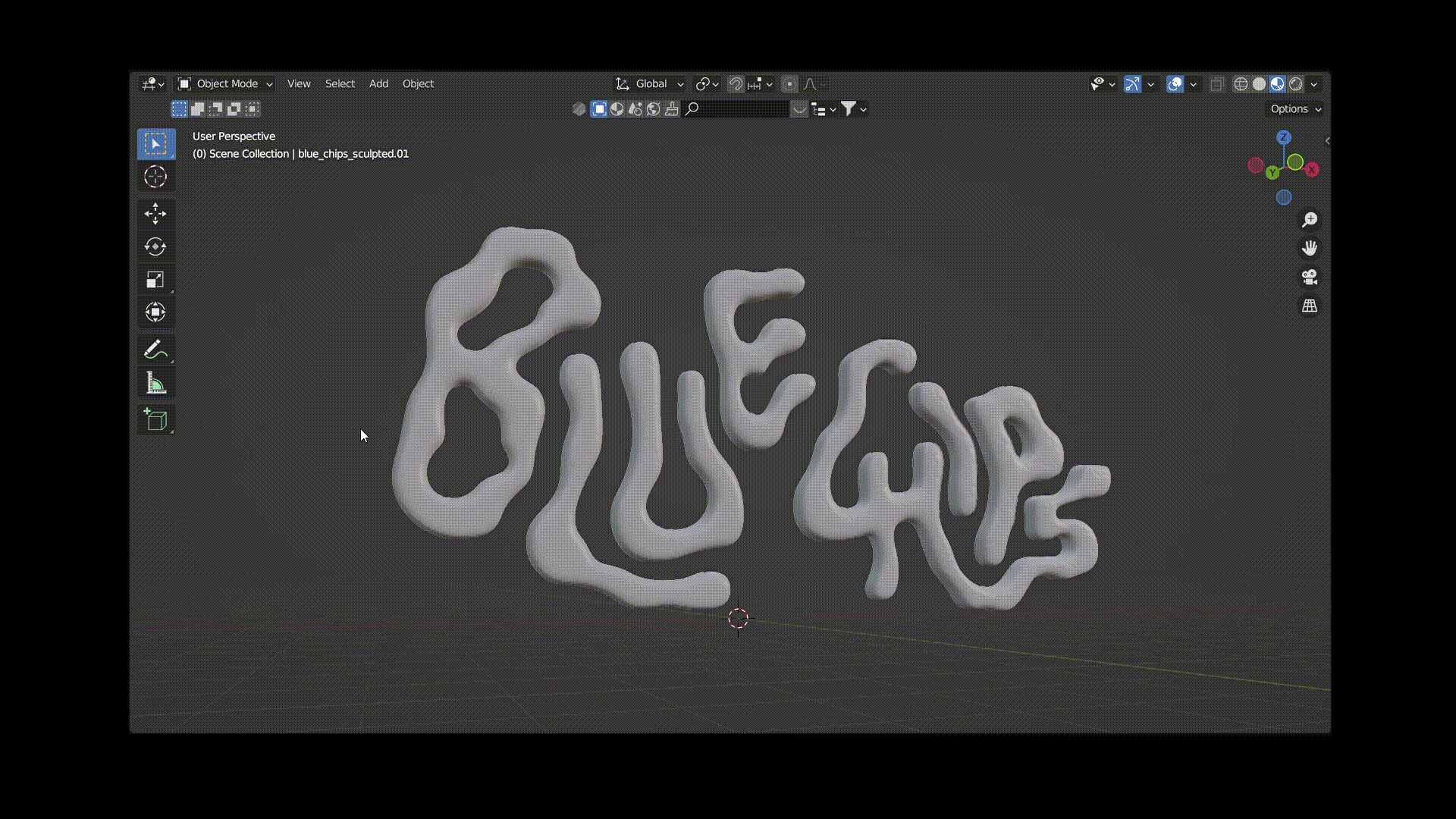Click the 3D cursor in viewport

point(738,619)
